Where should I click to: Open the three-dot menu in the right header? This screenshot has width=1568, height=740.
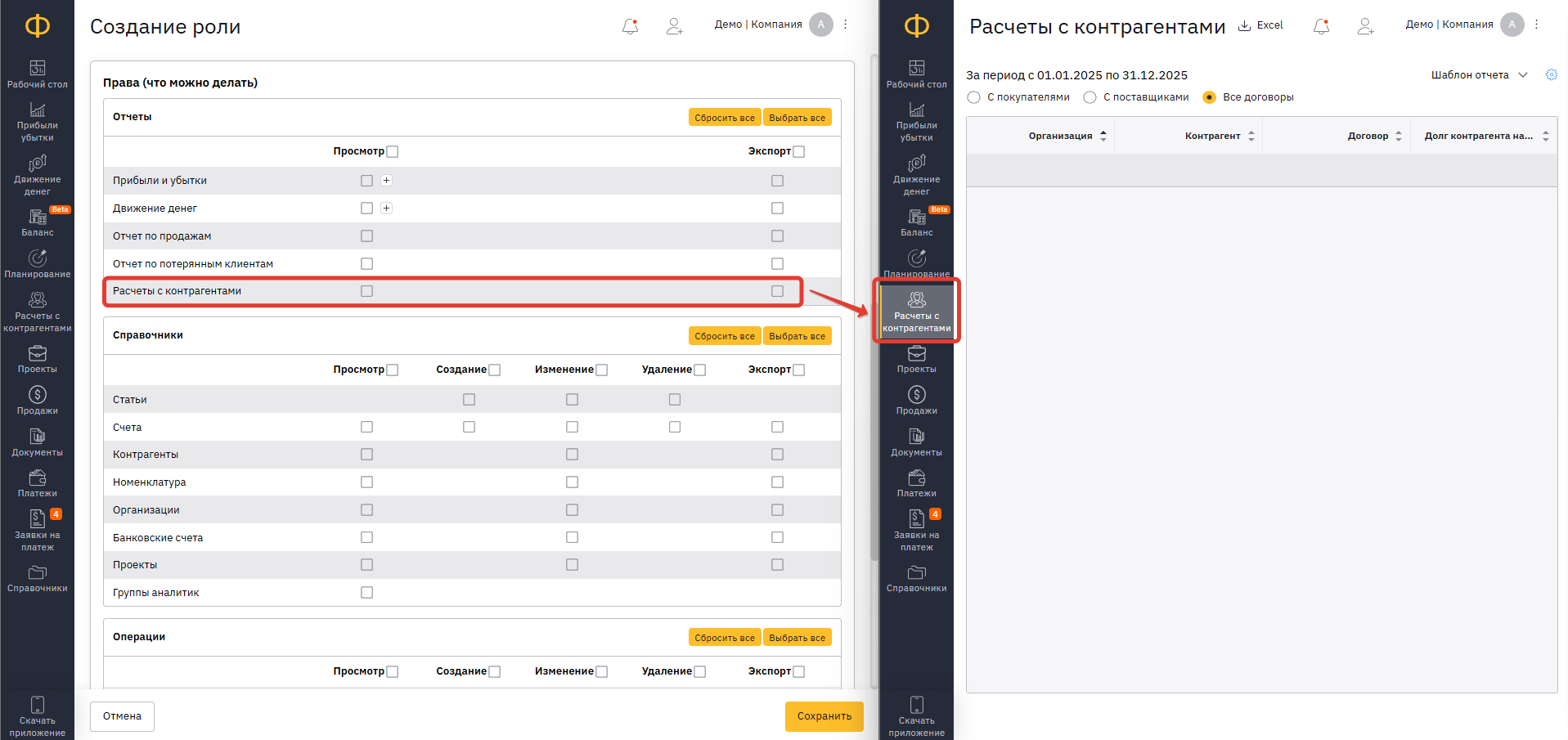(x=1536, y=25)
